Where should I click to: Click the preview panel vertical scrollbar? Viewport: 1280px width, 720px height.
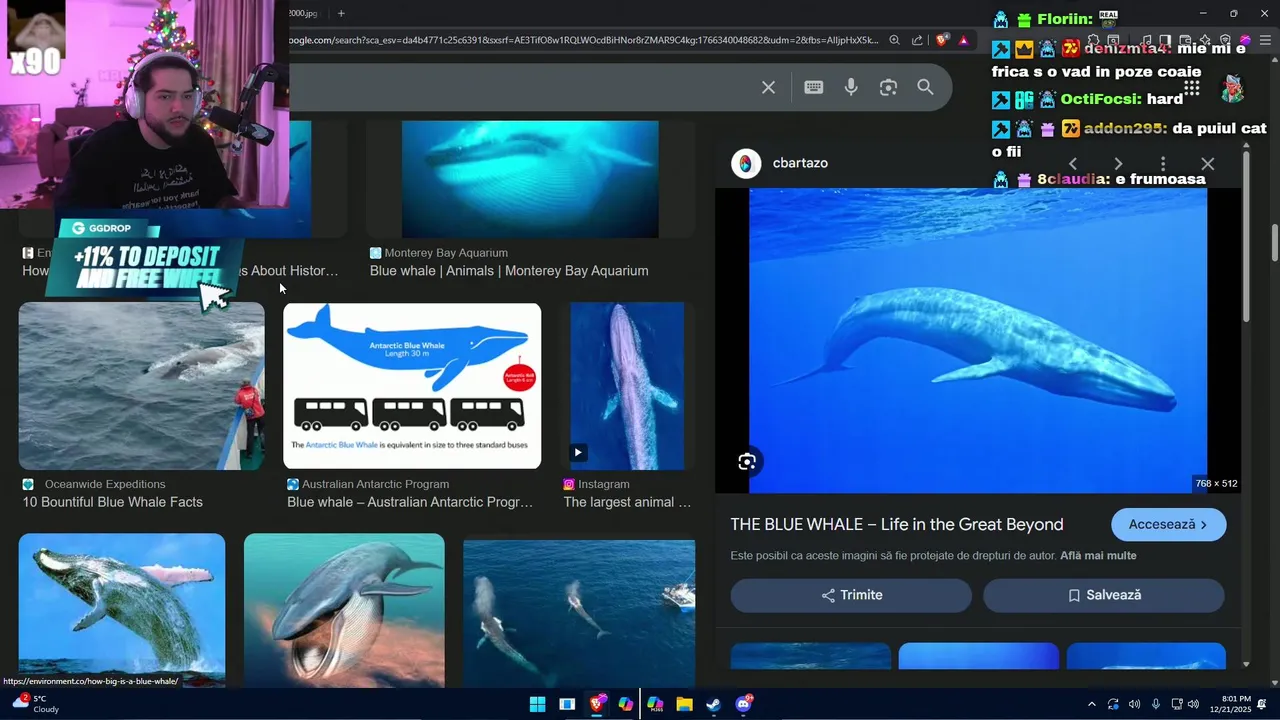click(1246, 237)
